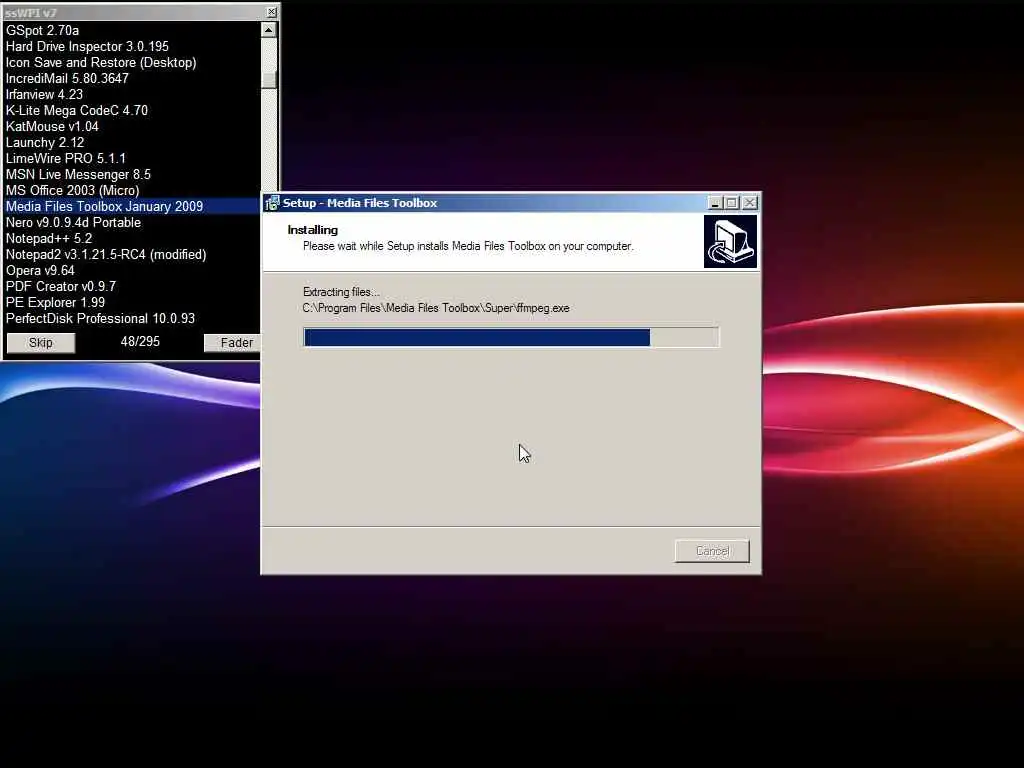Viewport: 1024px width, 768px height.
Task: Select LimeWire PRO 5.1.1 entry
Action: tap(133, 159)
